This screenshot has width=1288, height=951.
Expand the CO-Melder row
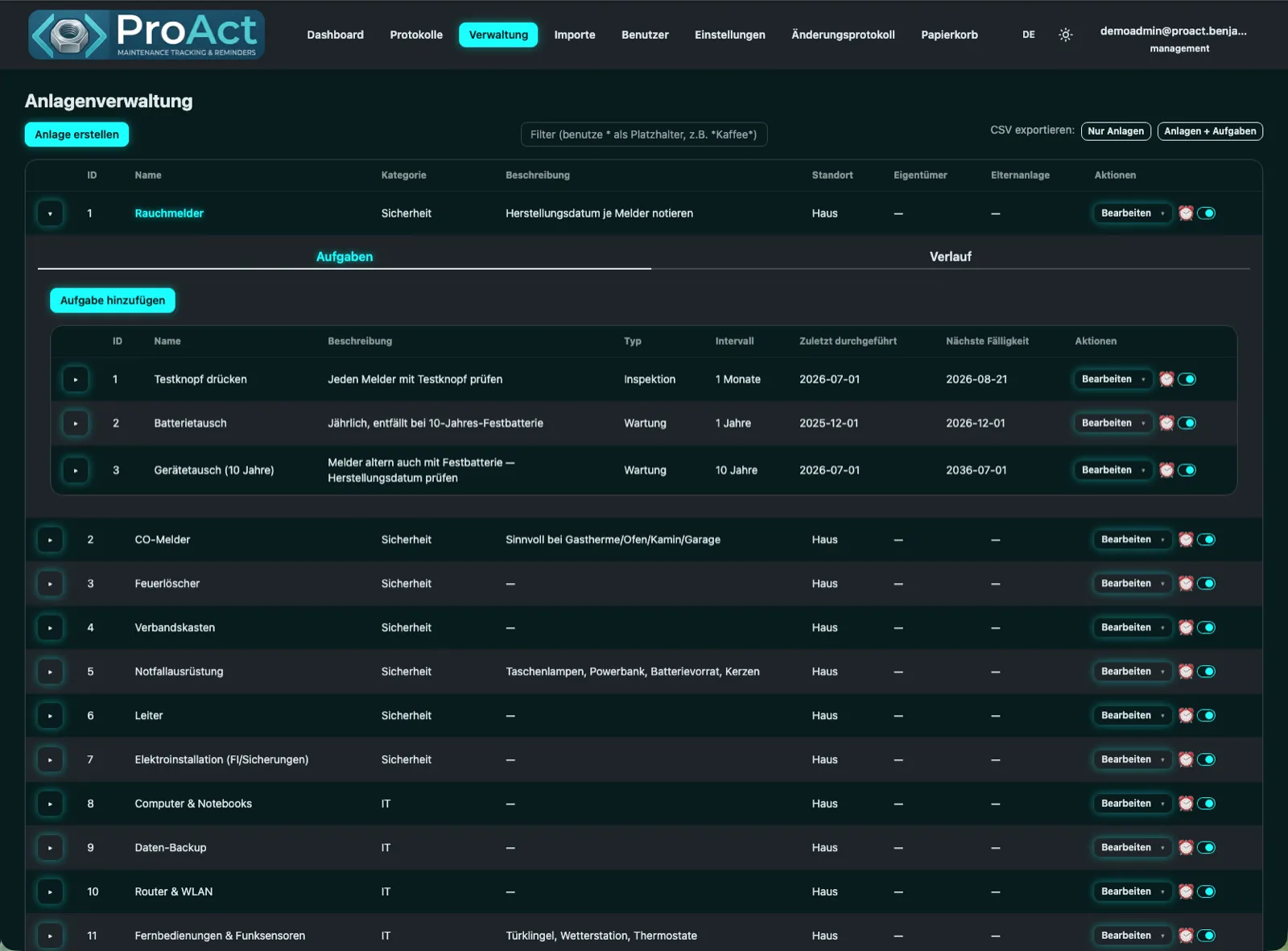coord(50,540)
